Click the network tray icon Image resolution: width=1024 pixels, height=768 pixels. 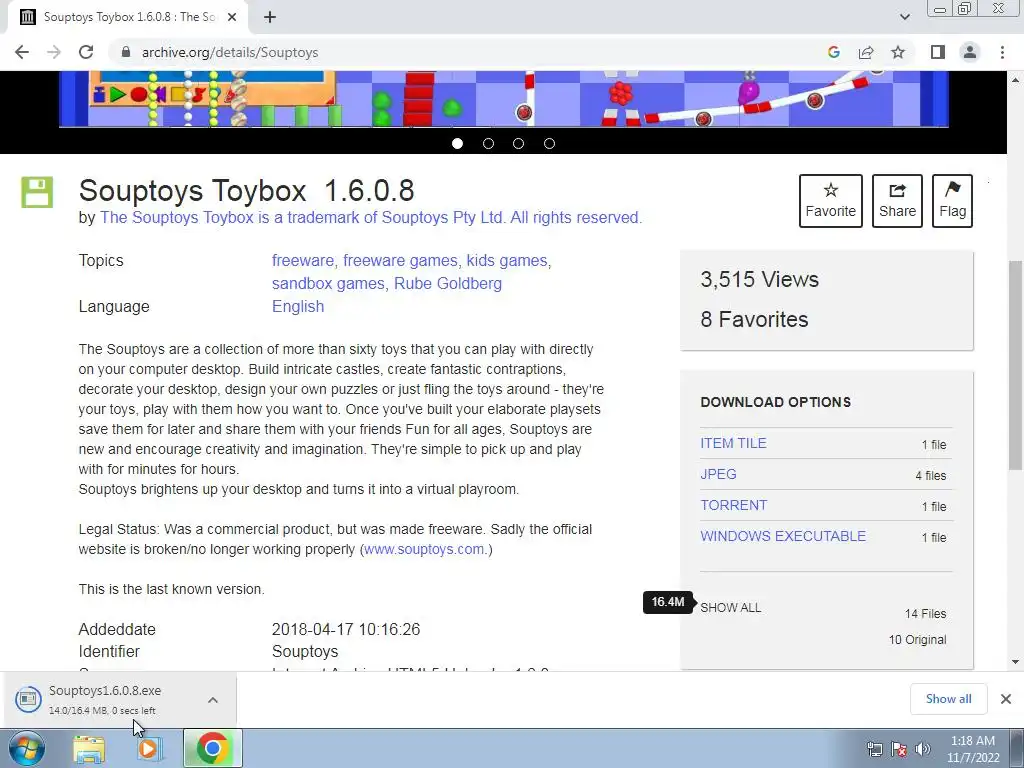click(874, 749)
